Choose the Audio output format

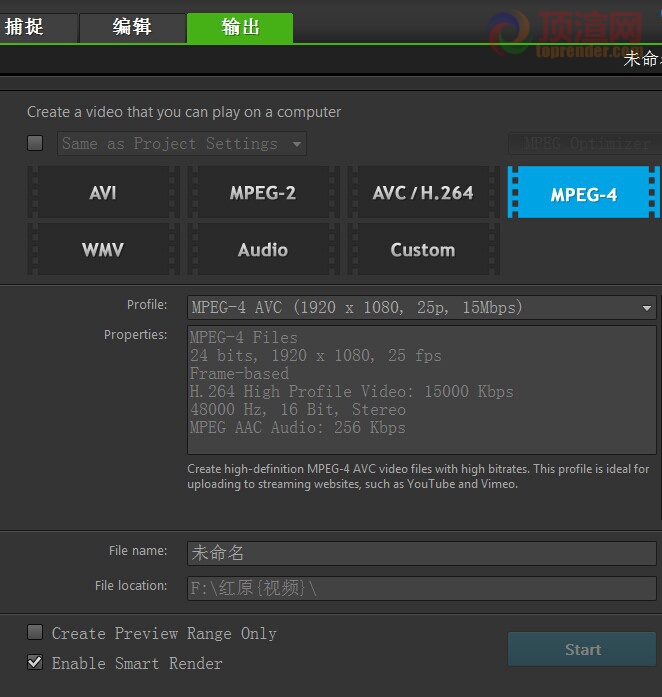[x=263, y=249]
